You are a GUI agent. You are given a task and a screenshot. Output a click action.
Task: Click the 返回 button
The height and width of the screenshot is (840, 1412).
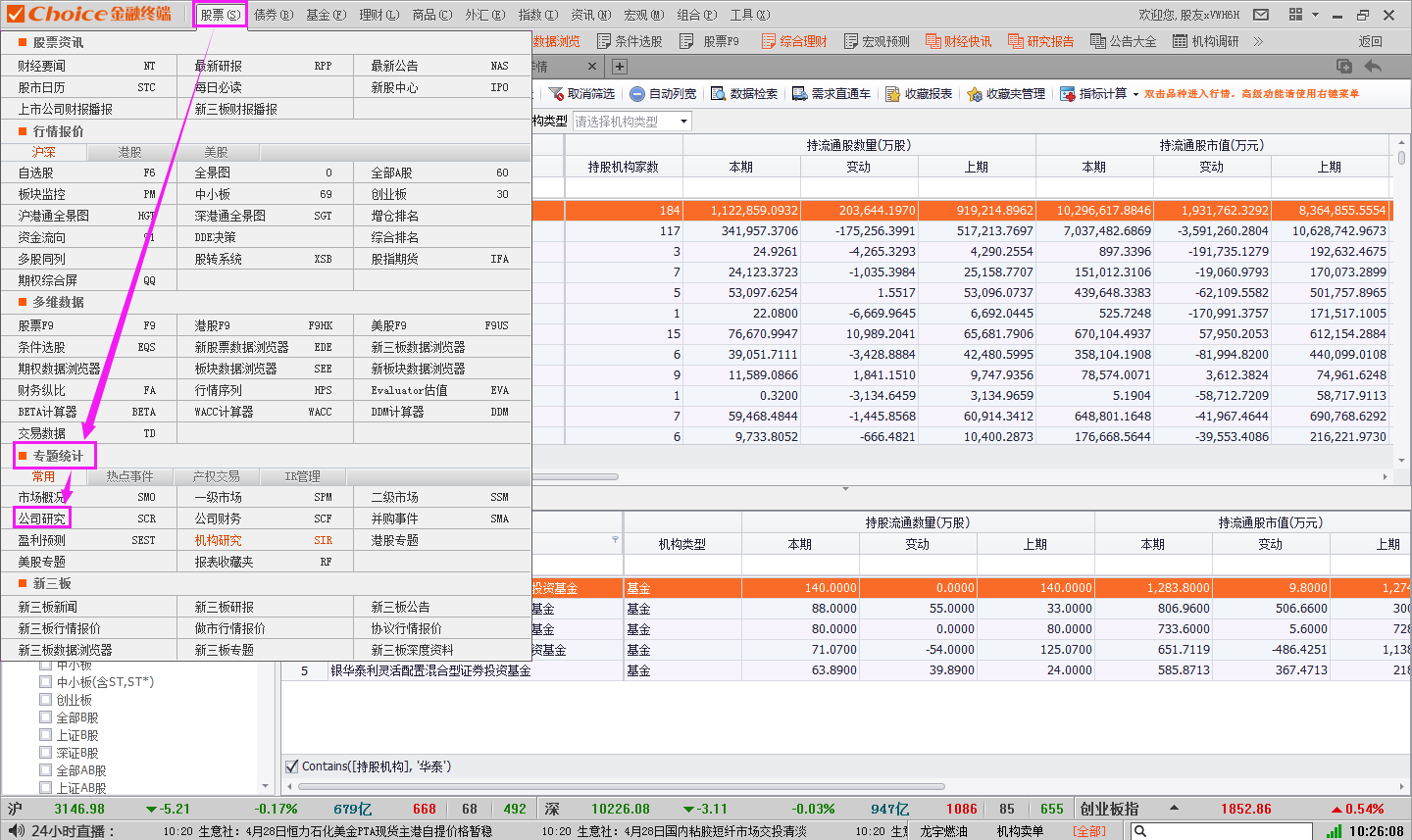coord(1370,41)
